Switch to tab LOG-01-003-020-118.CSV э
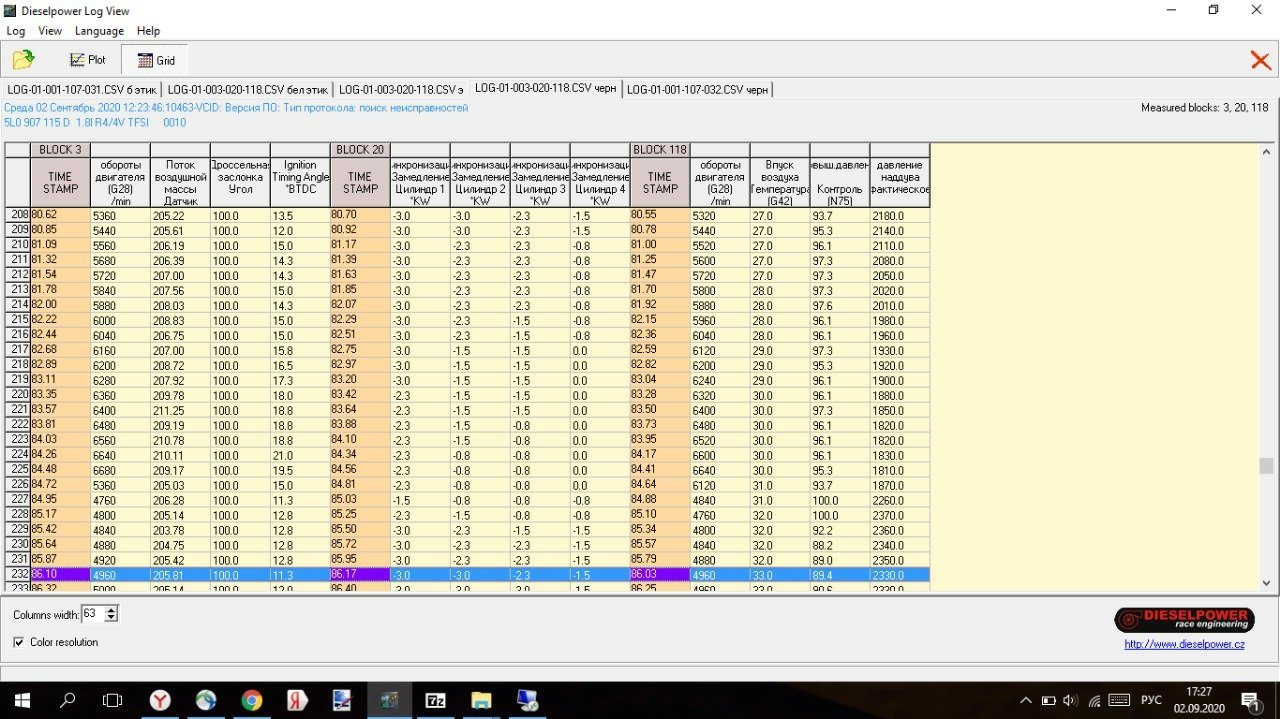 click(401, 89)
